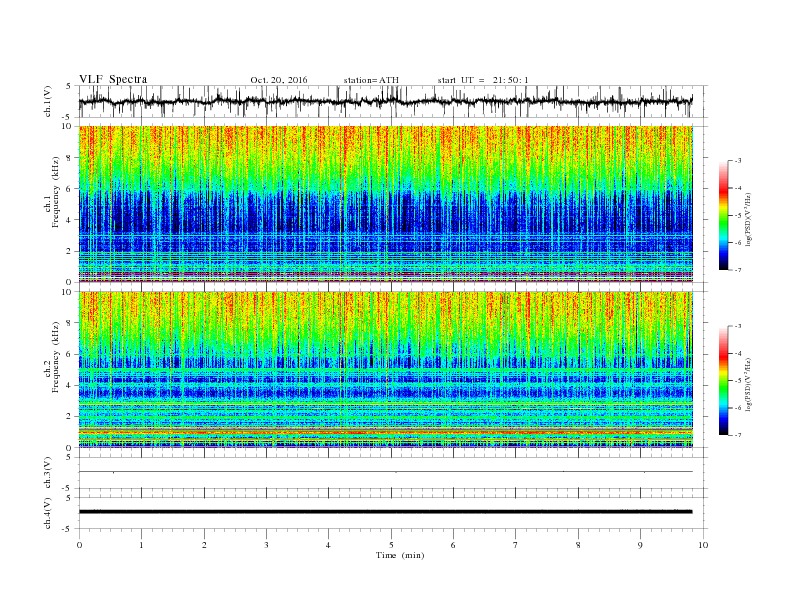Click the ch.1 spectrogram color scale bar
Screen dimensions: 792x612
[723, 216]
